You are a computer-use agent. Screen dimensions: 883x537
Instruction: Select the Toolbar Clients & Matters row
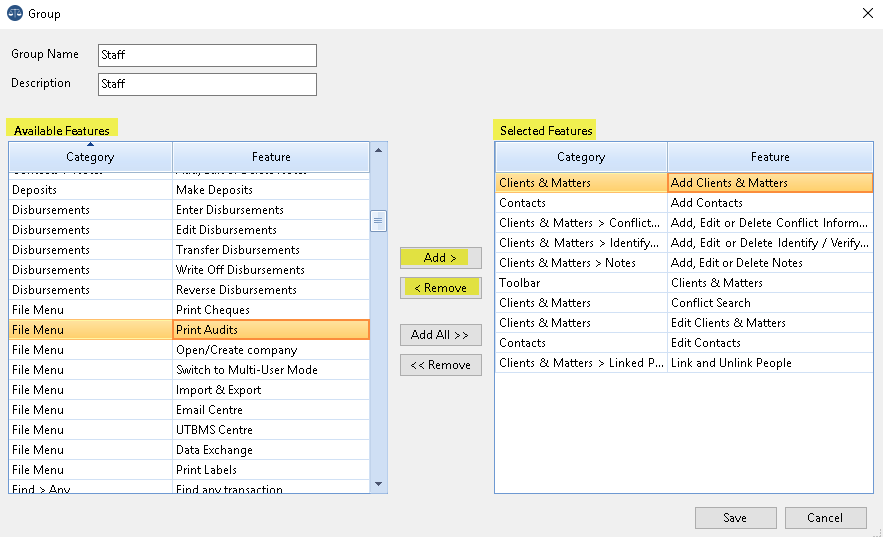[684, 283]
